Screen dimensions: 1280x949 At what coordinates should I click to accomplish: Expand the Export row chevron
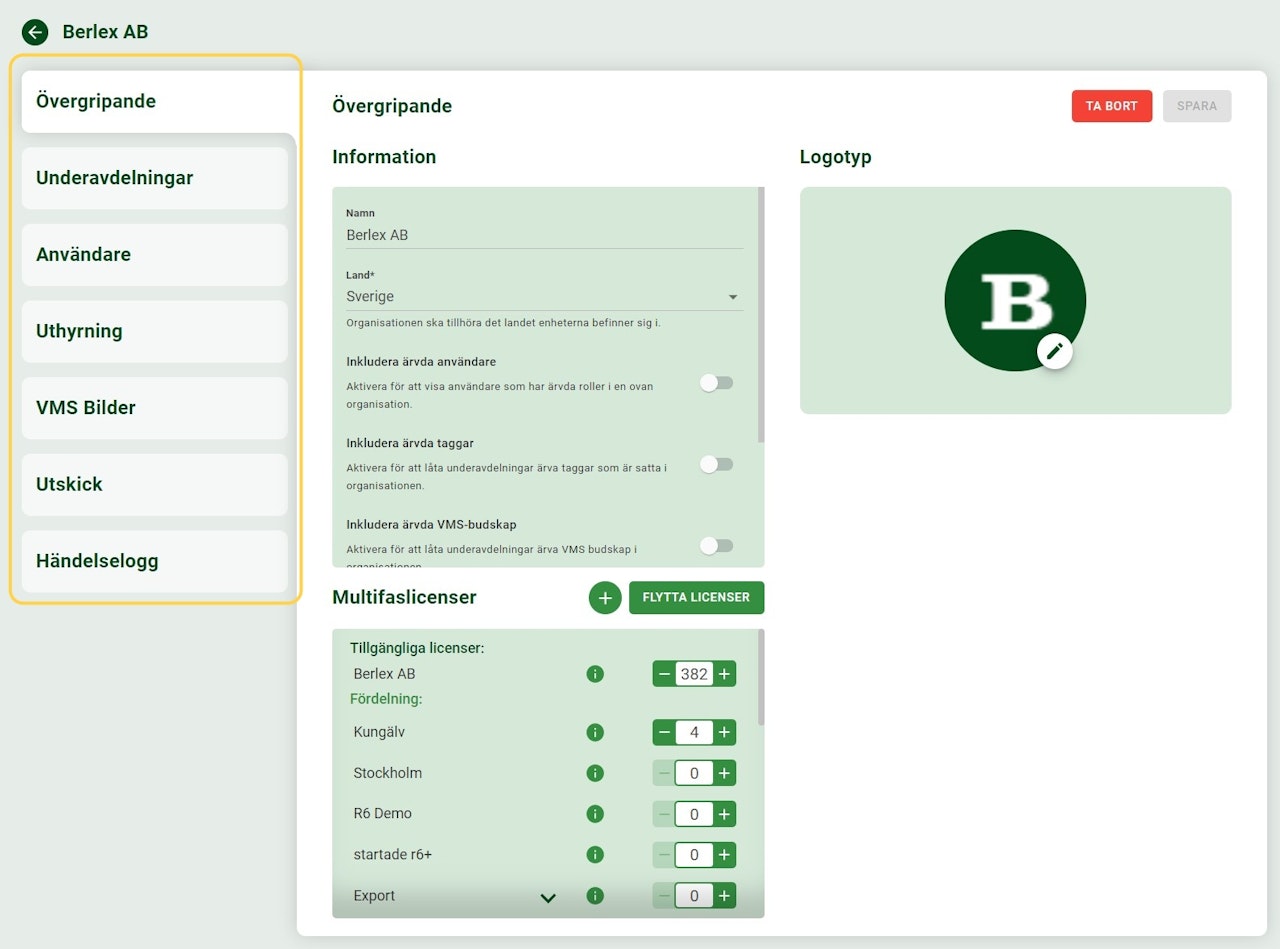pyautogui.click(x=548, y=897)
